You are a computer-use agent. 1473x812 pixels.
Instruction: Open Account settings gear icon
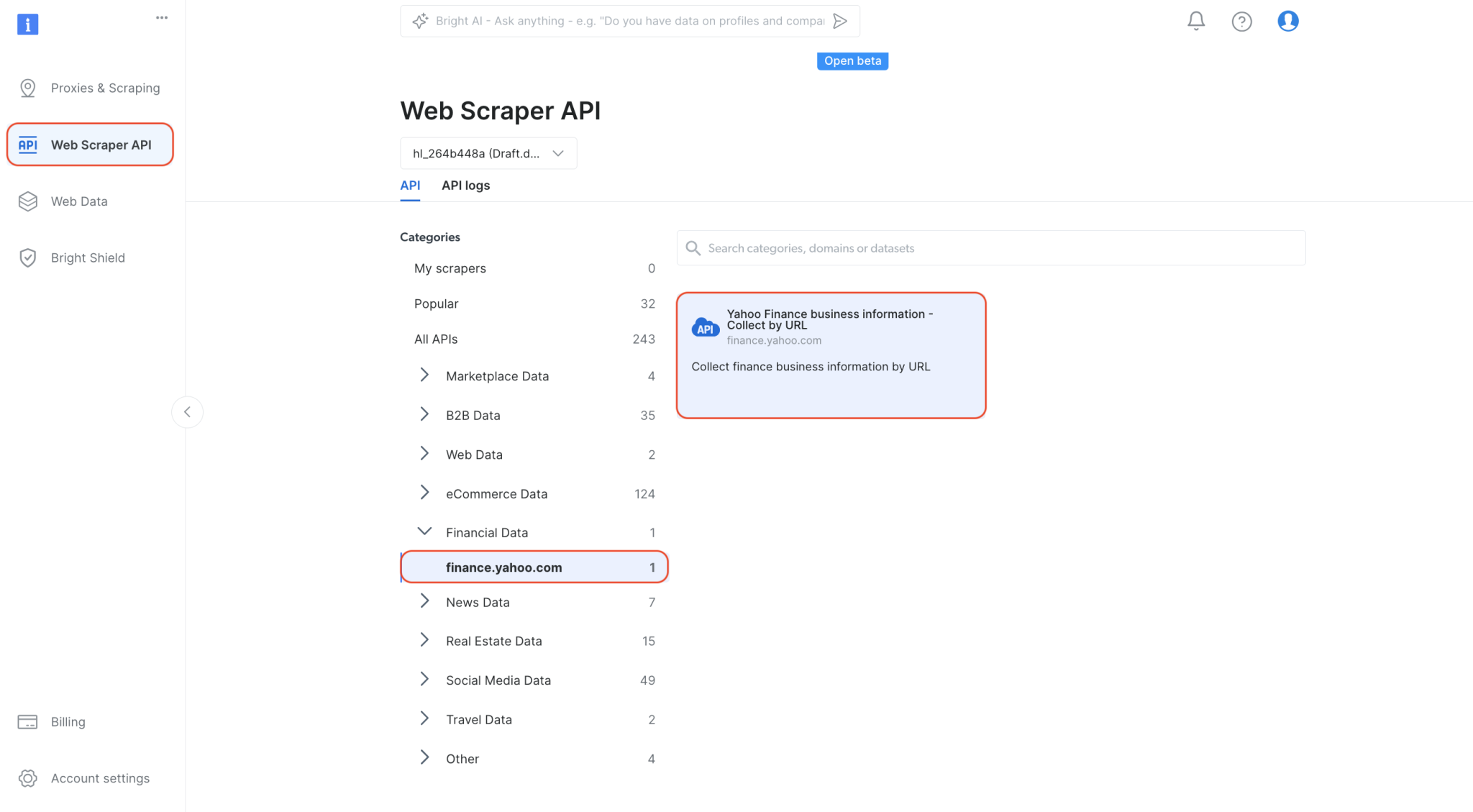click(x=28, y=778)
